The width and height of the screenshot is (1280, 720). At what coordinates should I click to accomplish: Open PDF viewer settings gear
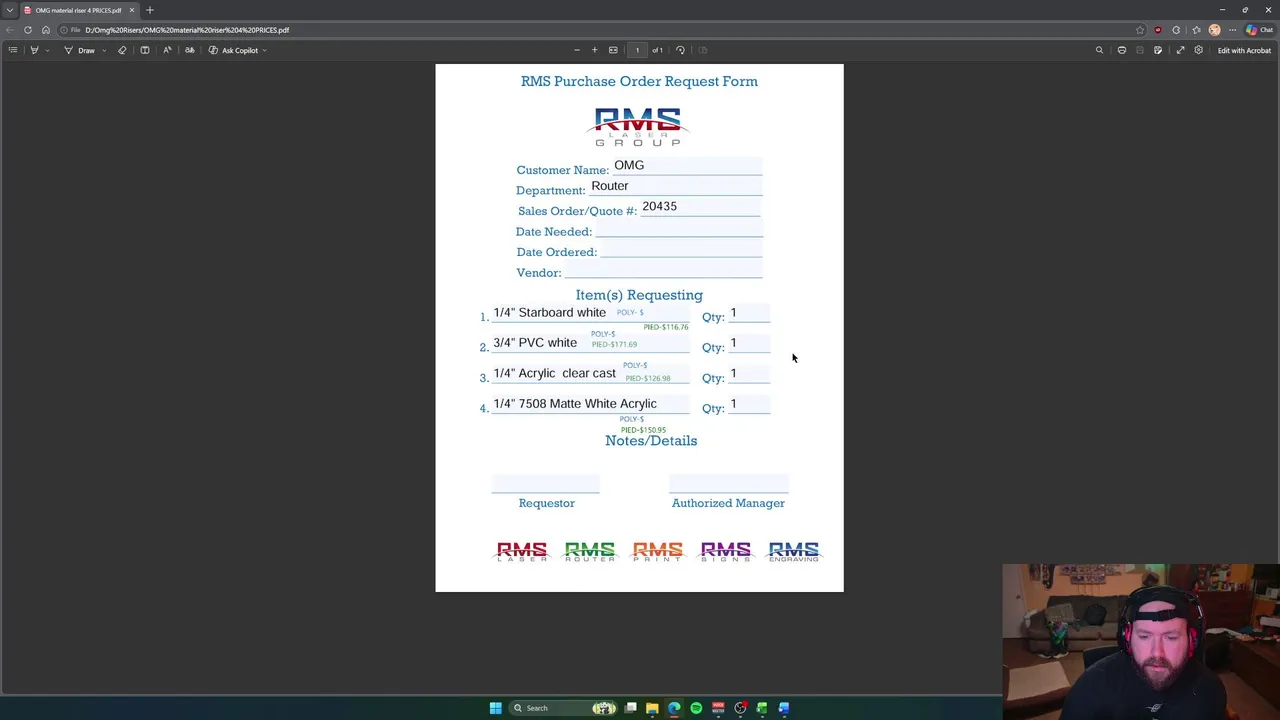click(x=1198, y=50)
